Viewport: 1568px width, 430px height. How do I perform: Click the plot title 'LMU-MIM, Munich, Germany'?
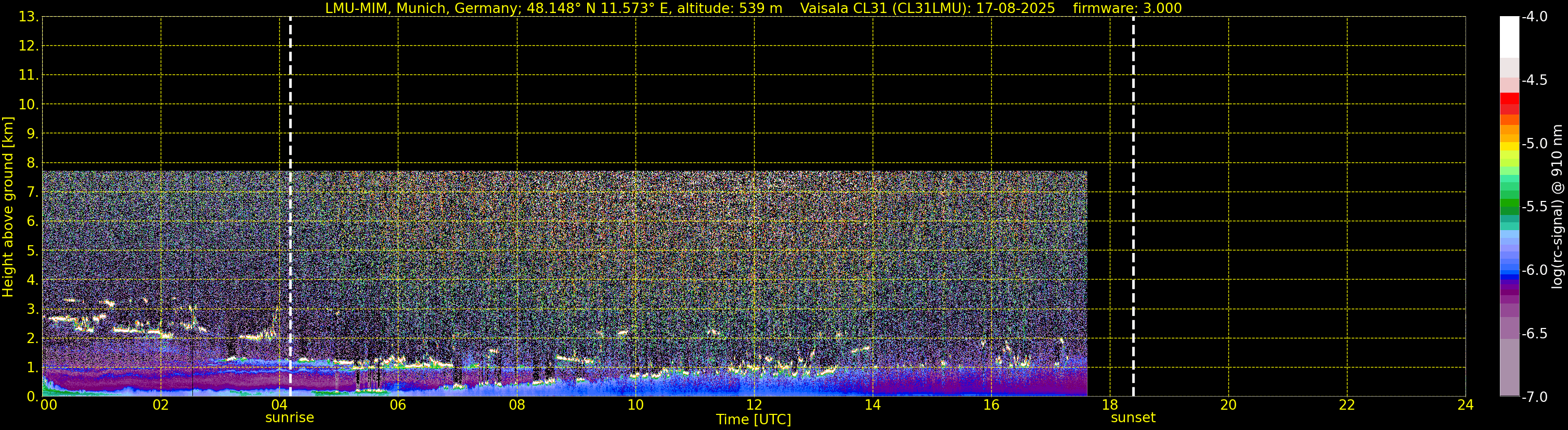coord(422,8)
